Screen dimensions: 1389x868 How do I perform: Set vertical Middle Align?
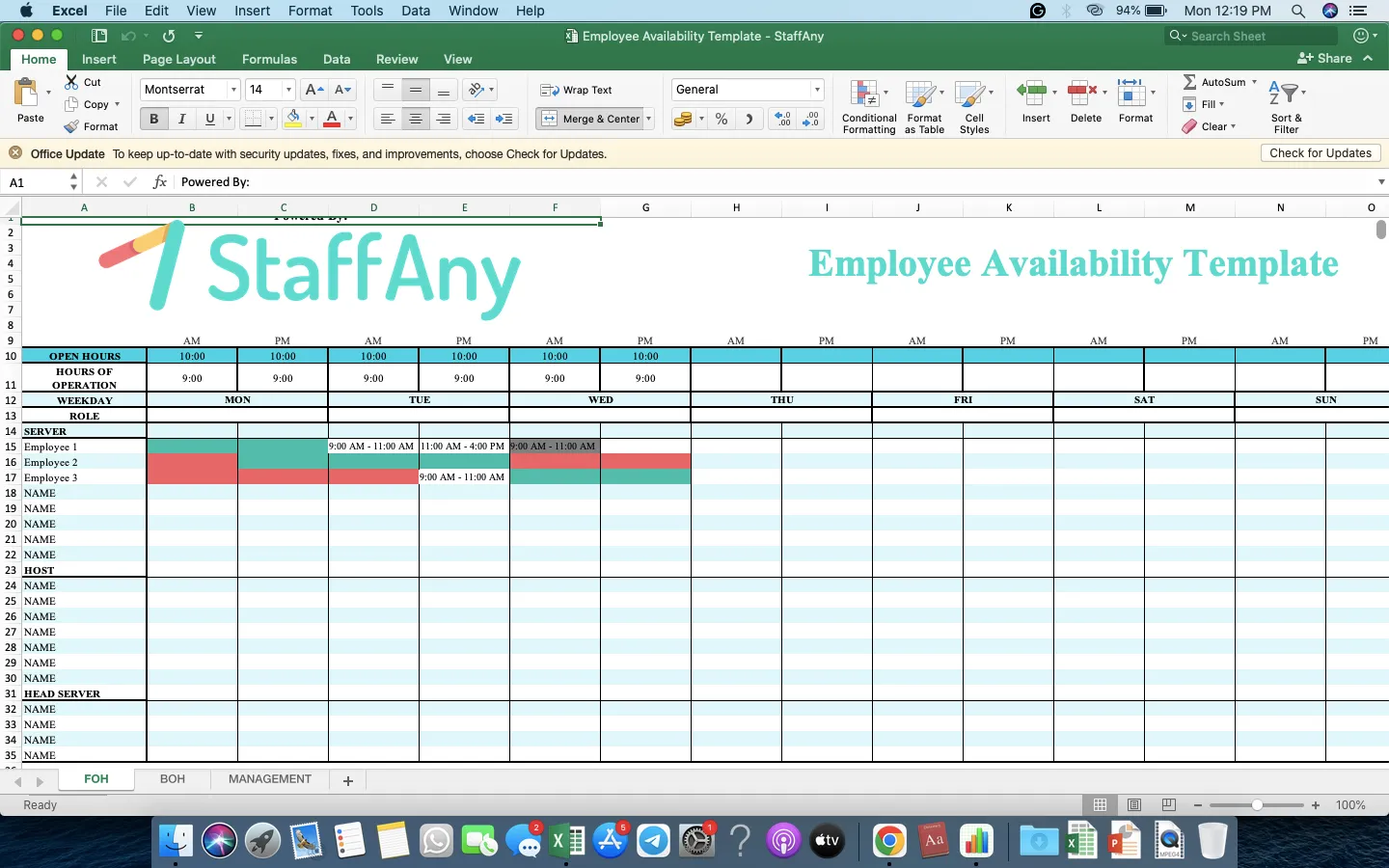(x=416, y=90)
